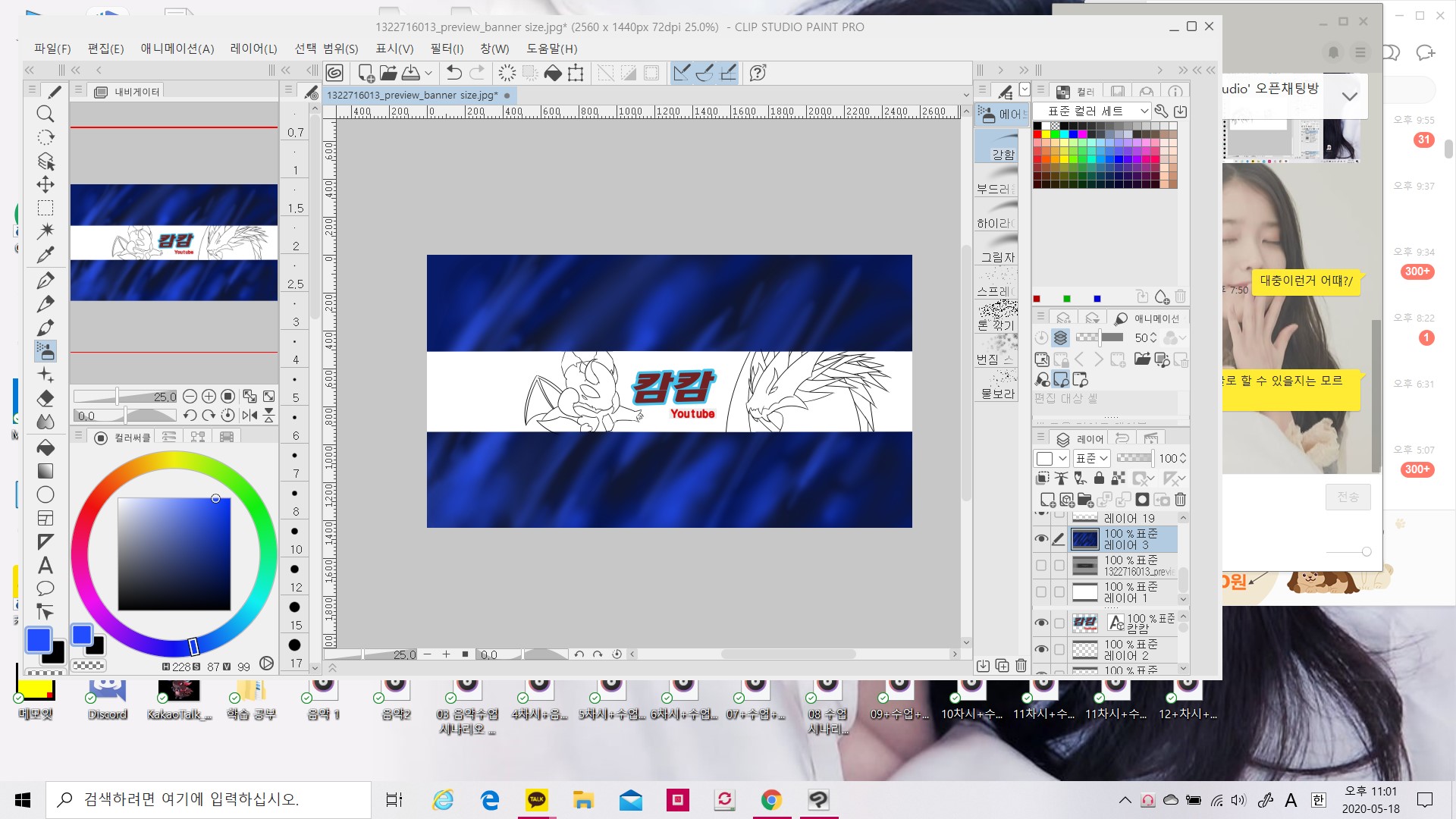Click the new raster layer icon

[1047, 500]
